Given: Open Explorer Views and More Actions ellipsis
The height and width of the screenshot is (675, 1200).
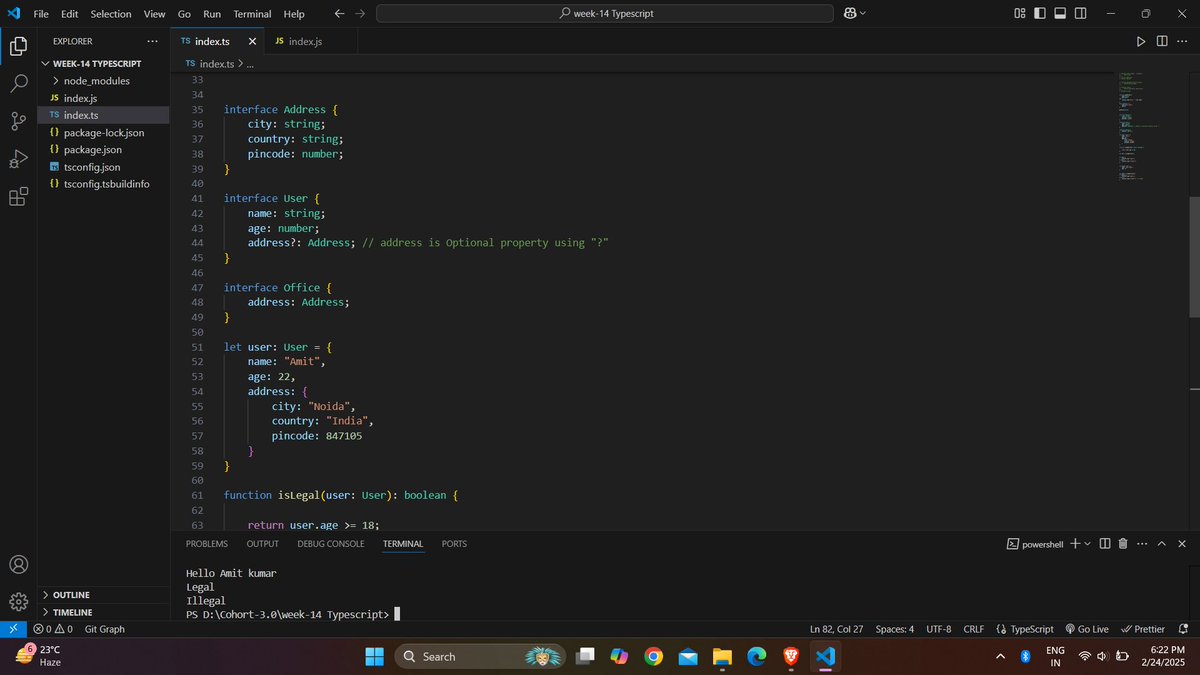Looking at the screenshot, I should [x=152, y=41].
